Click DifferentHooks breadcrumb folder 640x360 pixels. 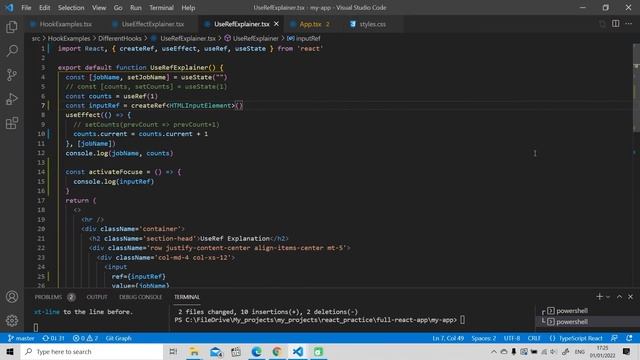[x=120, y=38]
